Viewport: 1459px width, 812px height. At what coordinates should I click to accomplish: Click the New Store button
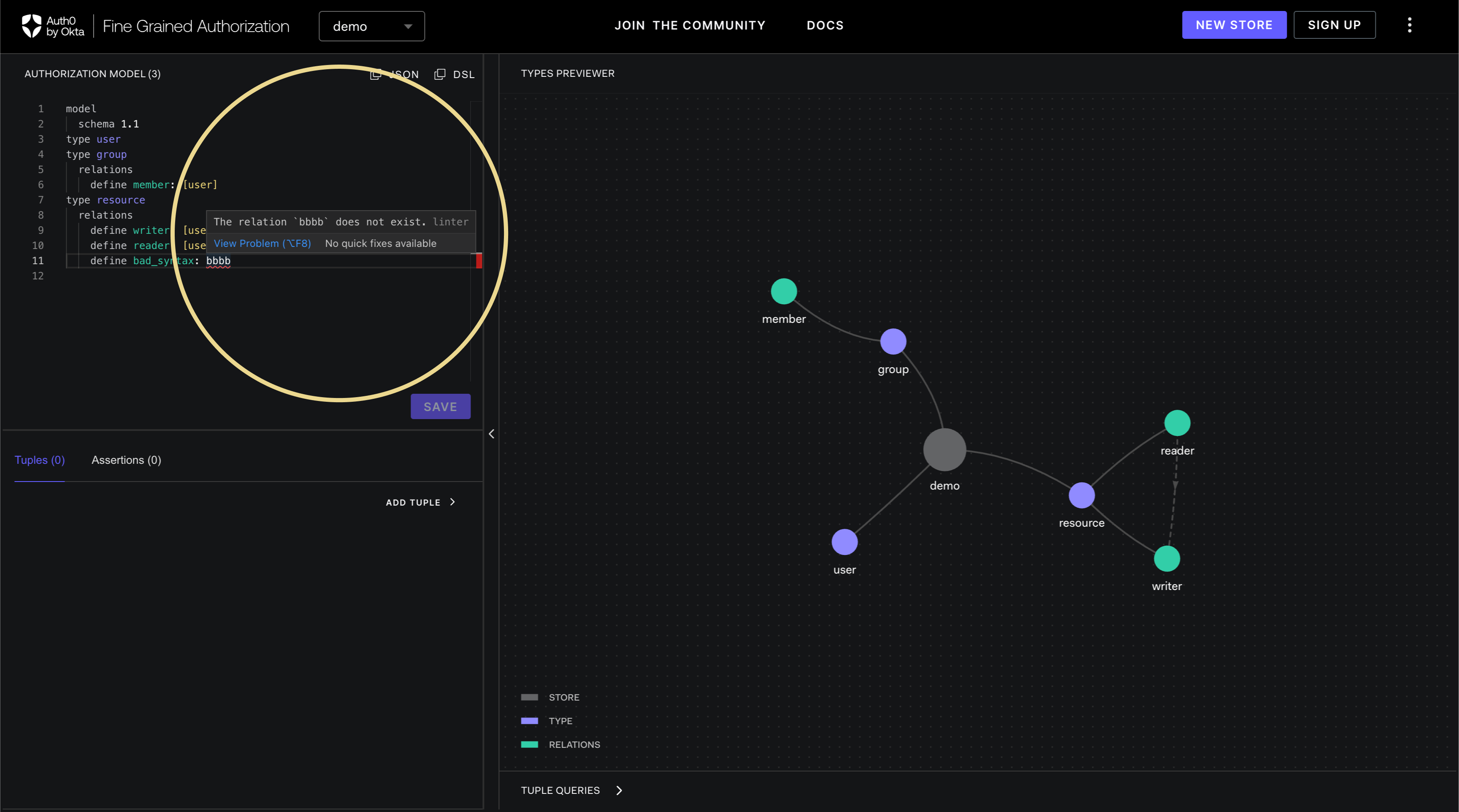(1234, 25)
